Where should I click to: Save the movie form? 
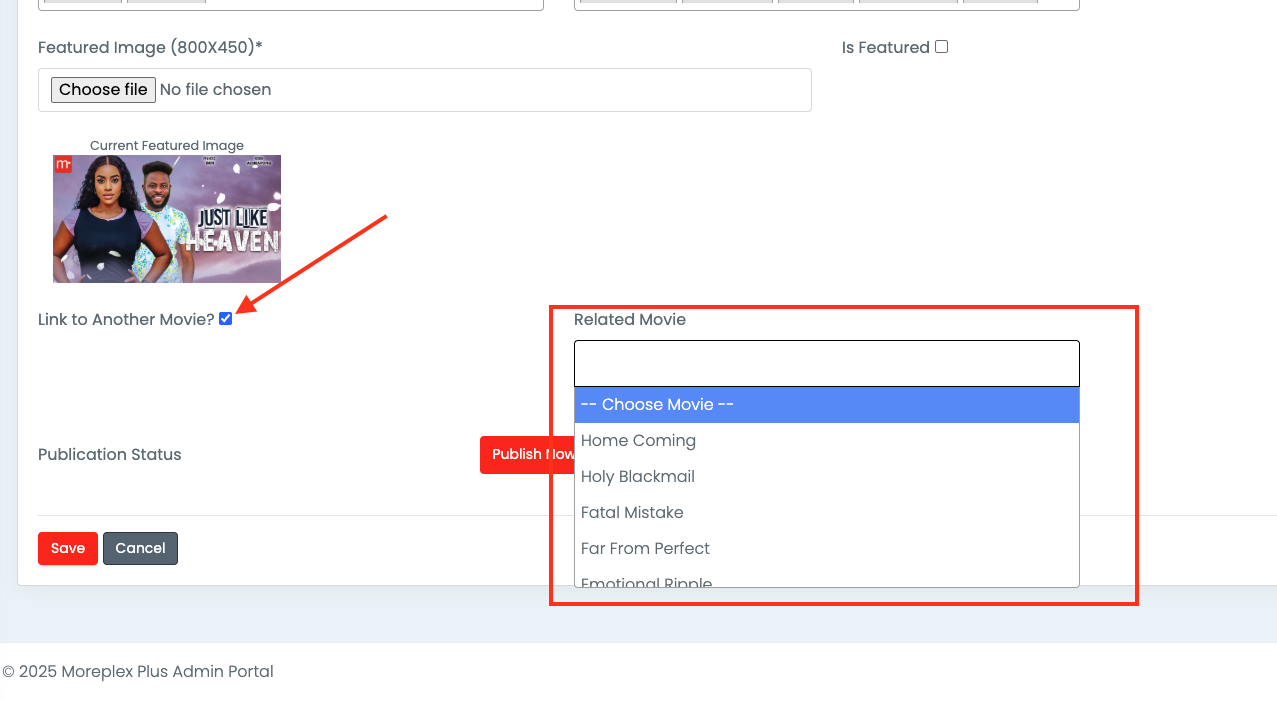(68, 548)
